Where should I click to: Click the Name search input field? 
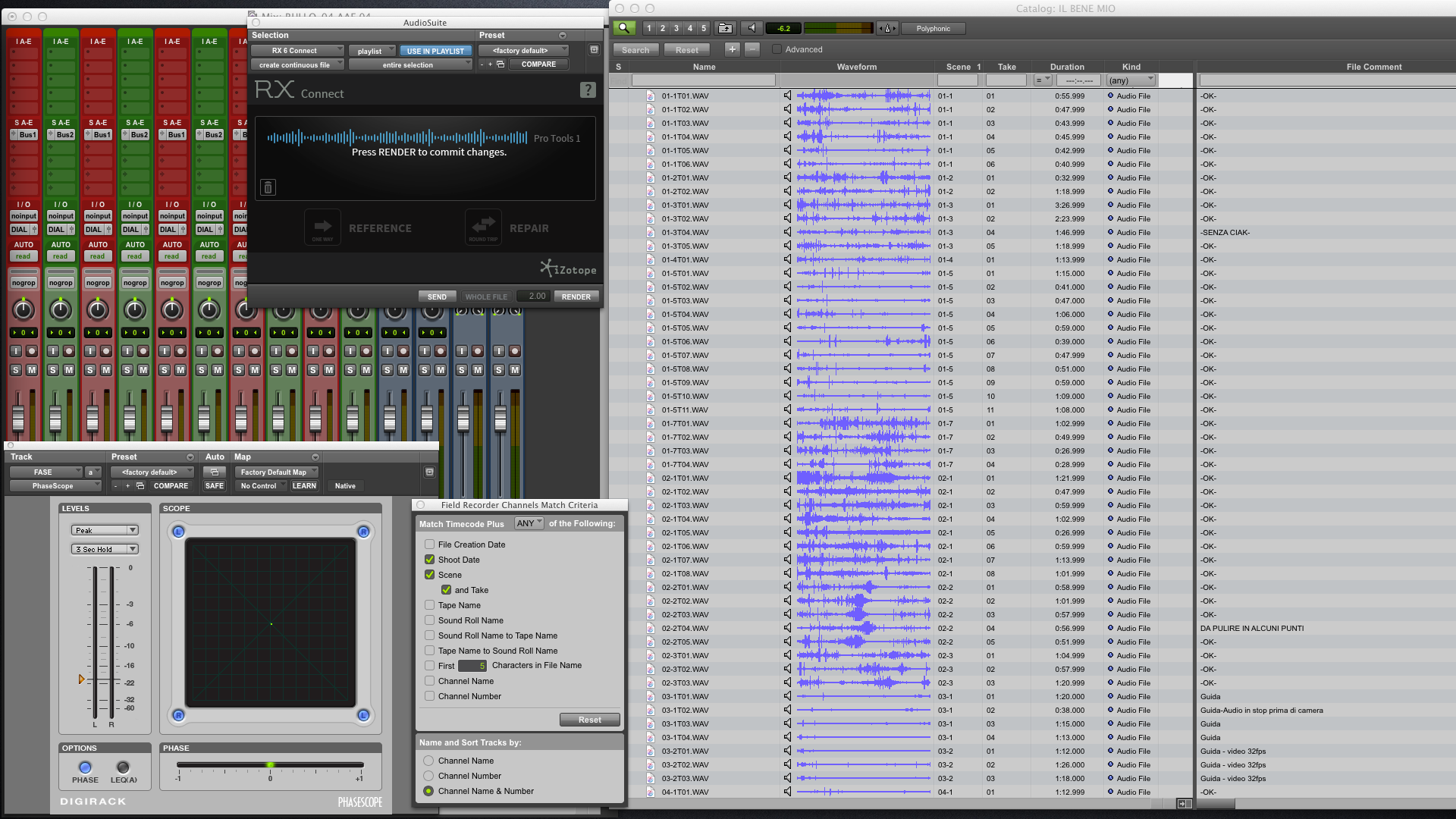click(x=703, y=80)
